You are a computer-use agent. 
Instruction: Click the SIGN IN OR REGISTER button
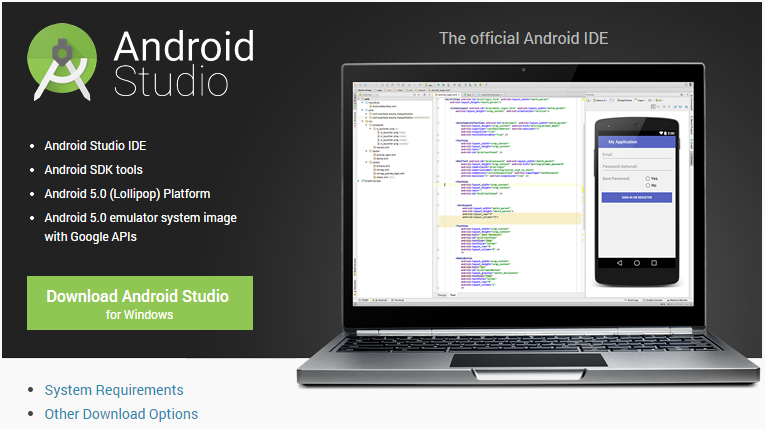click(637, 197)
